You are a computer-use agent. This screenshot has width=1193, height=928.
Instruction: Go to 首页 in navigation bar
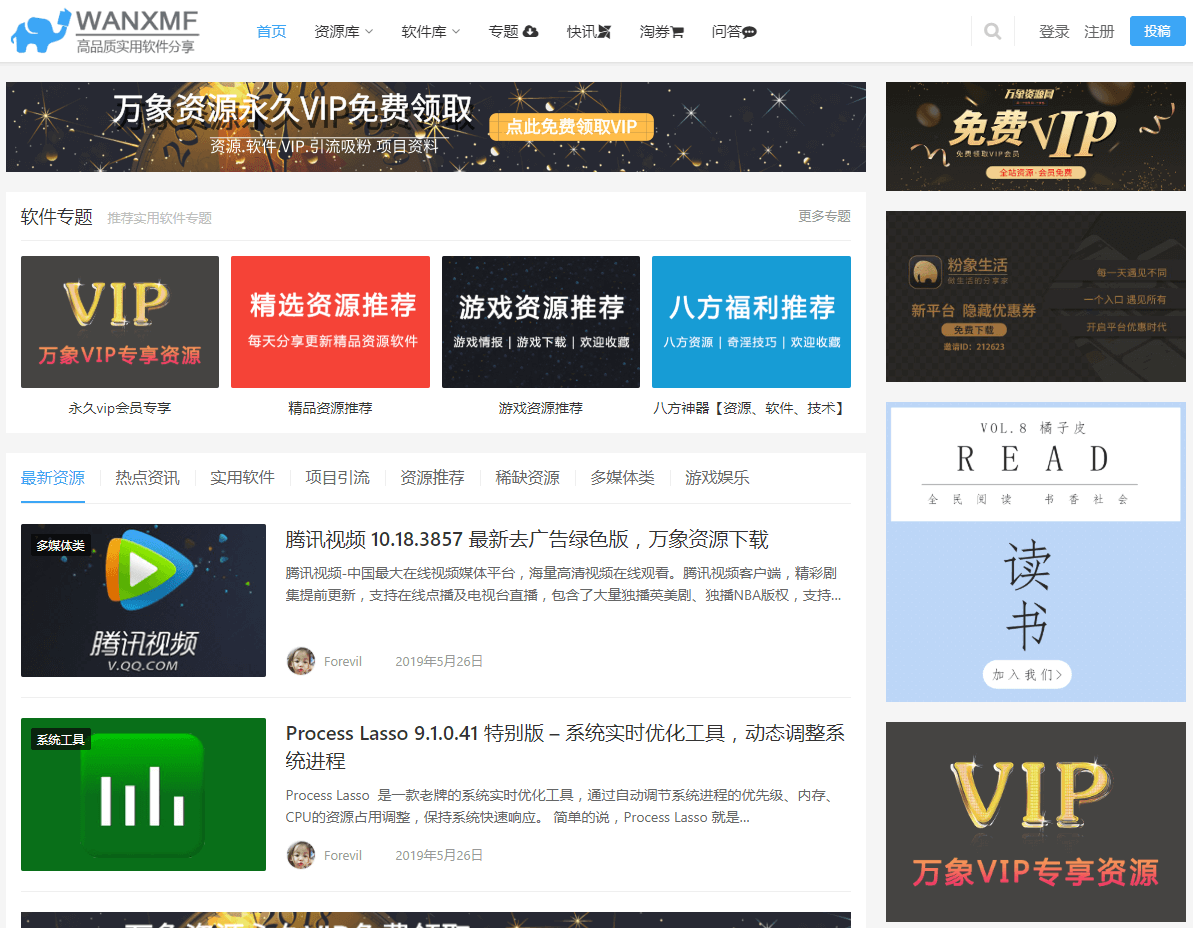pyautogui.click(x=271, y=31)
